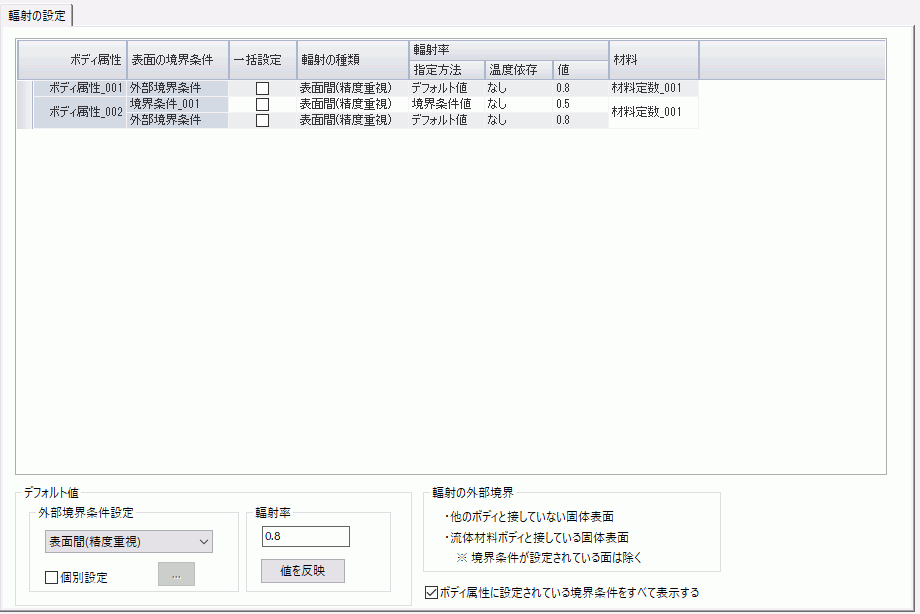Click the 輻射率 default value input field
920x614 pixels.
point(305,537)
